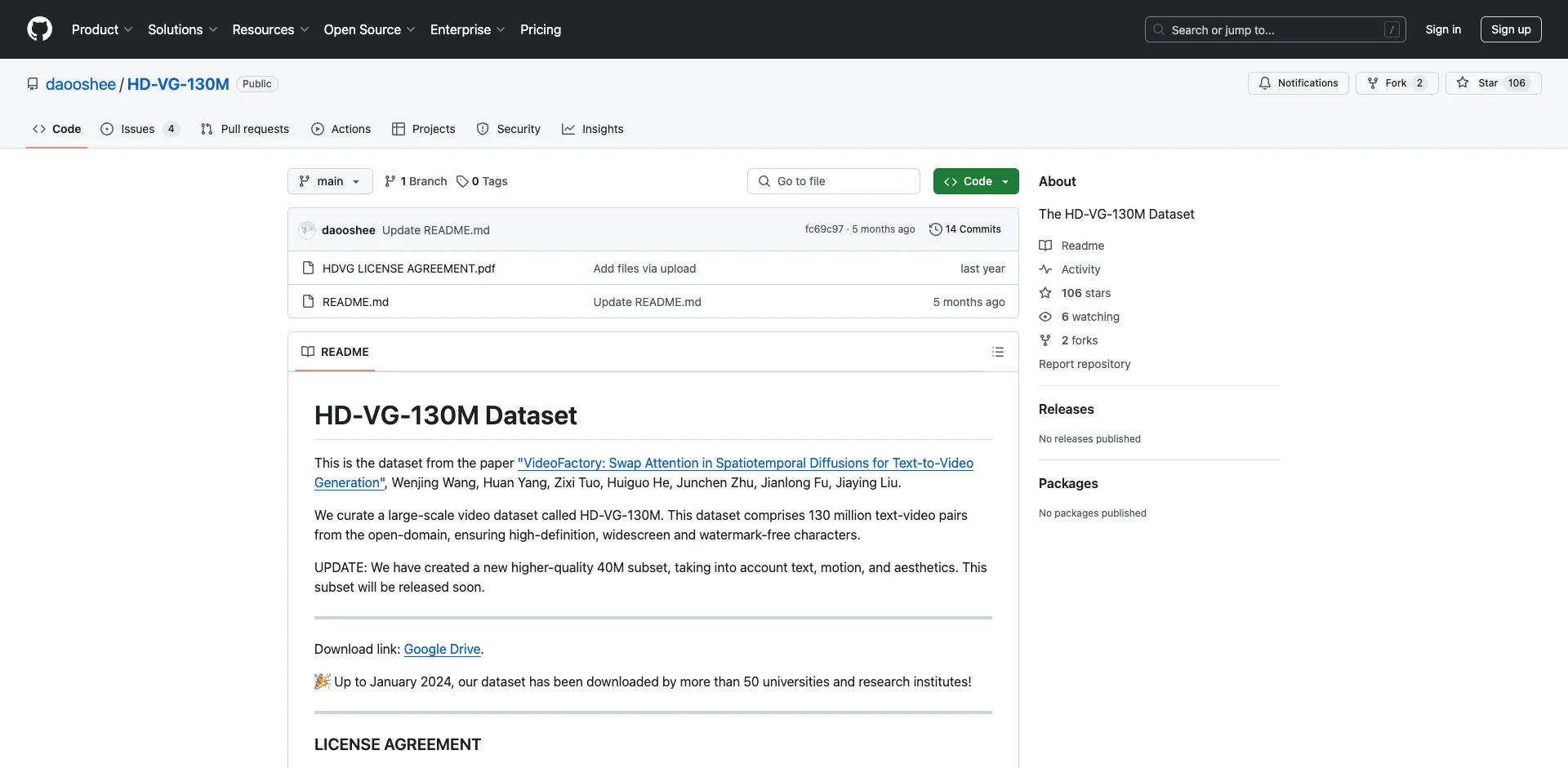
Task: Open the main branch selector dropdown
Action: 330,181
